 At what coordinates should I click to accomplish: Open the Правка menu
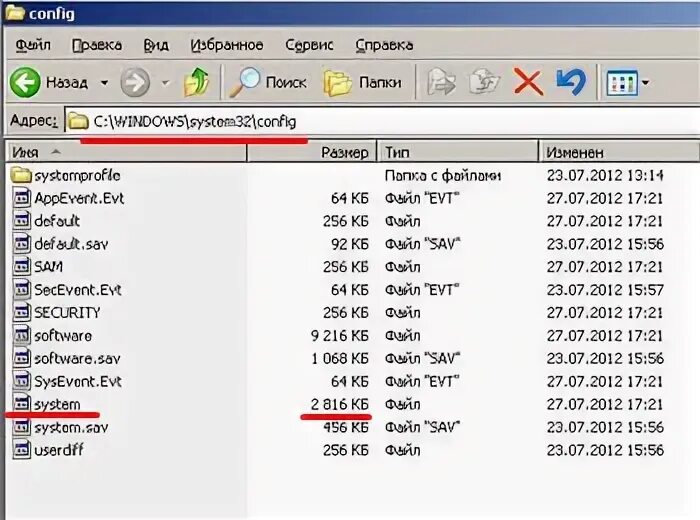point(97,45)
